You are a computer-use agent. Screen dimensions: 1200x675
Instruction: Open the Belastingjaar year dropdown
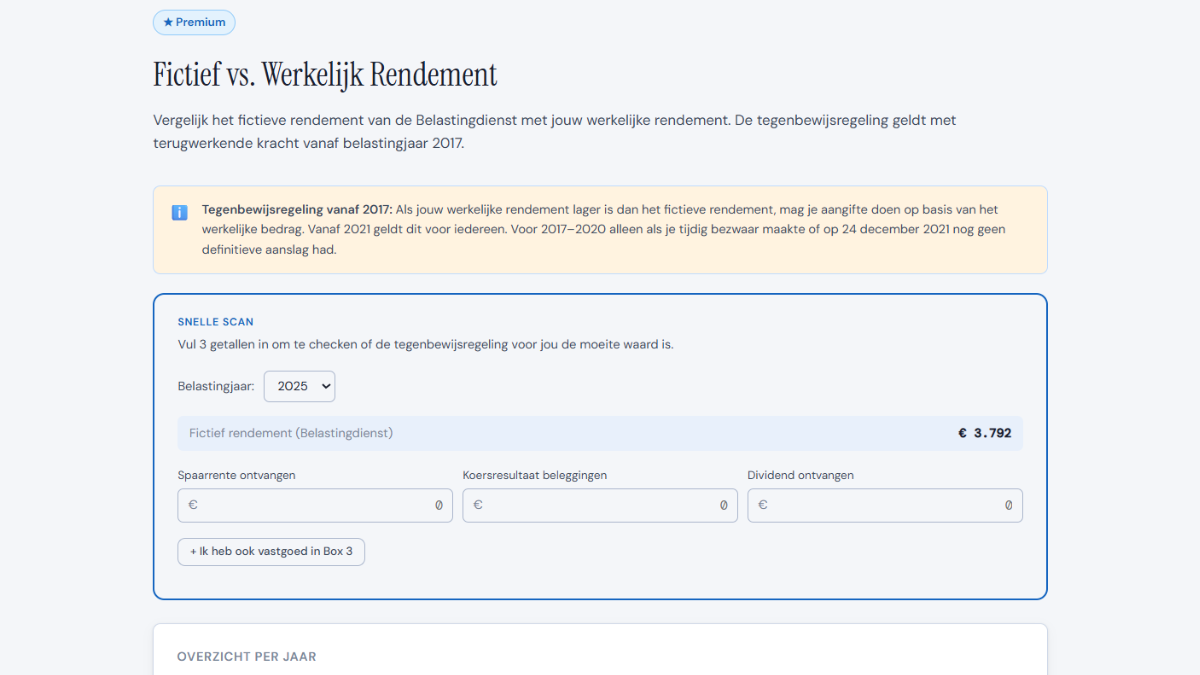pos(298,386)
